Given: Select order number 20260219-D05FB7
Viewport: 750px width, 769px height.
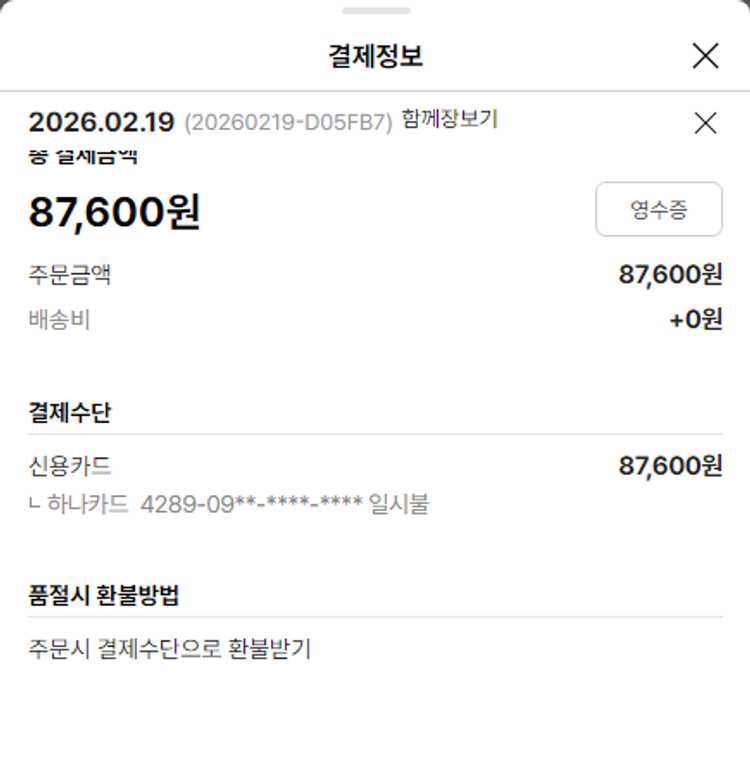Looking at the screenshot, I should point(288,123).
